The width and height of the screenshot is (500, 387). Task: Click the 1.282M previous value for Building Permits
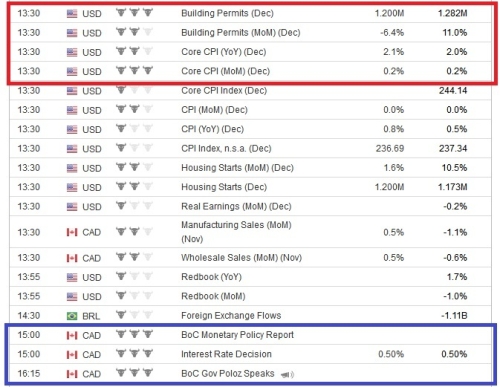453,13
